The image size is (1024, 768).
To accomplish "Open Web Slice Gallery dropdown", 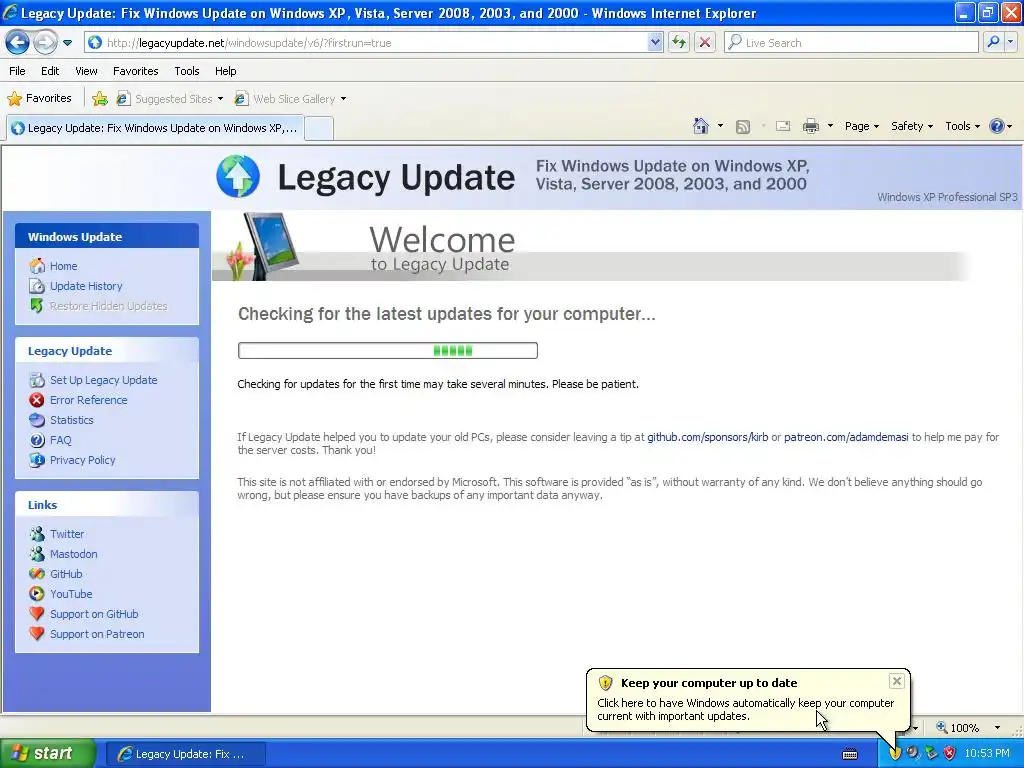I will tap(291, 99).
